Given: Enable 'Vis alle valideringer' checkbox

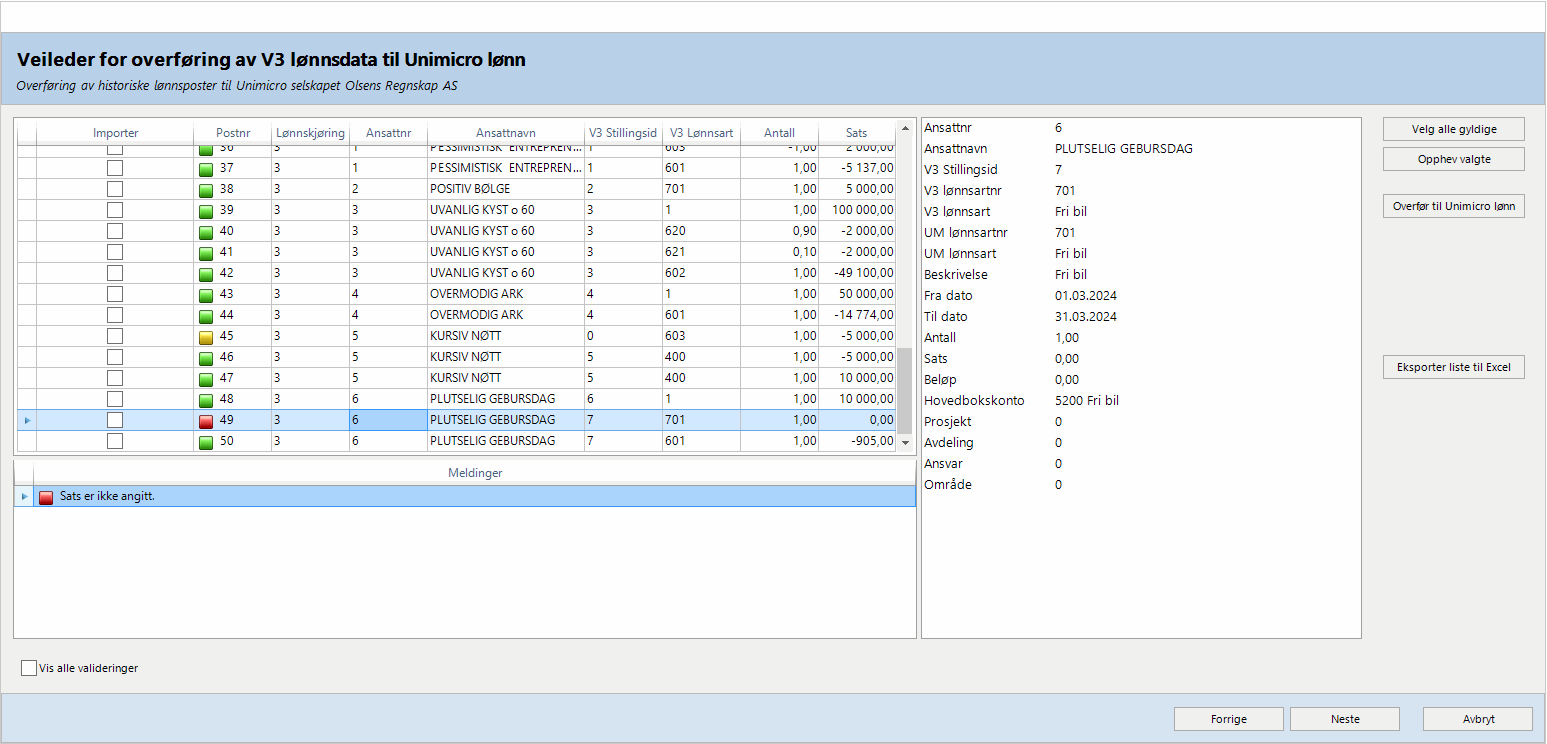Looking at the screenshot, I should coord(29,668).
